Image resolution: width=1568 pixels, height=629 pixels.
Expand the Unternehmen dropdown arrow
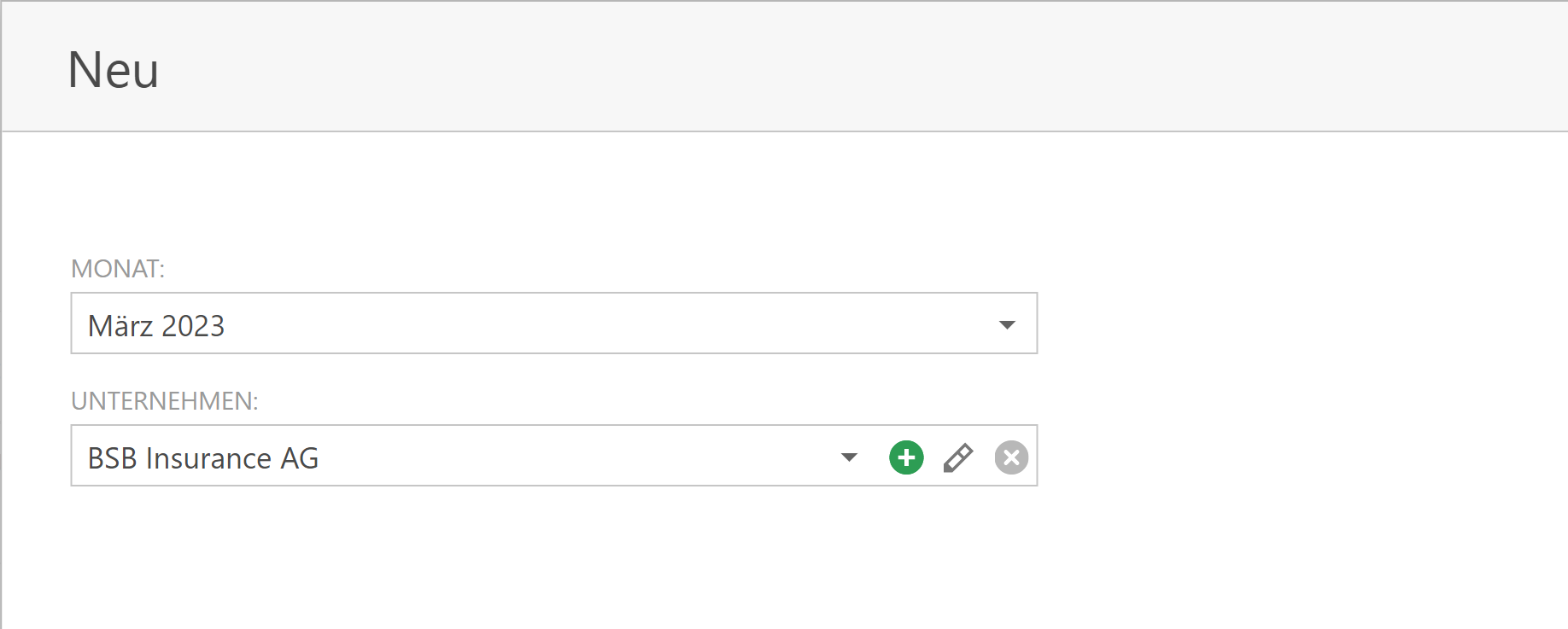pos(849,457)
